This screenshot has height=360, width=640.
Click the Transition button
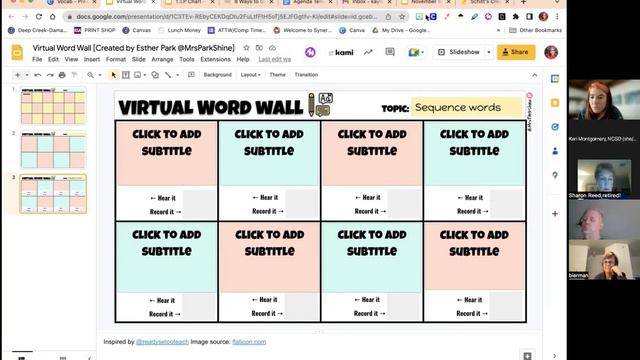point(306,75)
